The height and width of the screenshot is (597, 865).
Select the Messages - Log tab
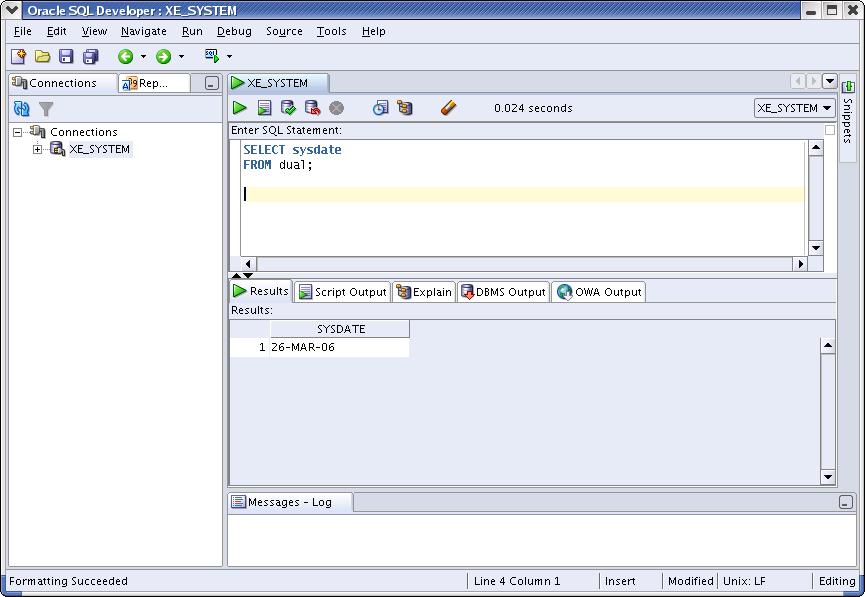[290, 502]
